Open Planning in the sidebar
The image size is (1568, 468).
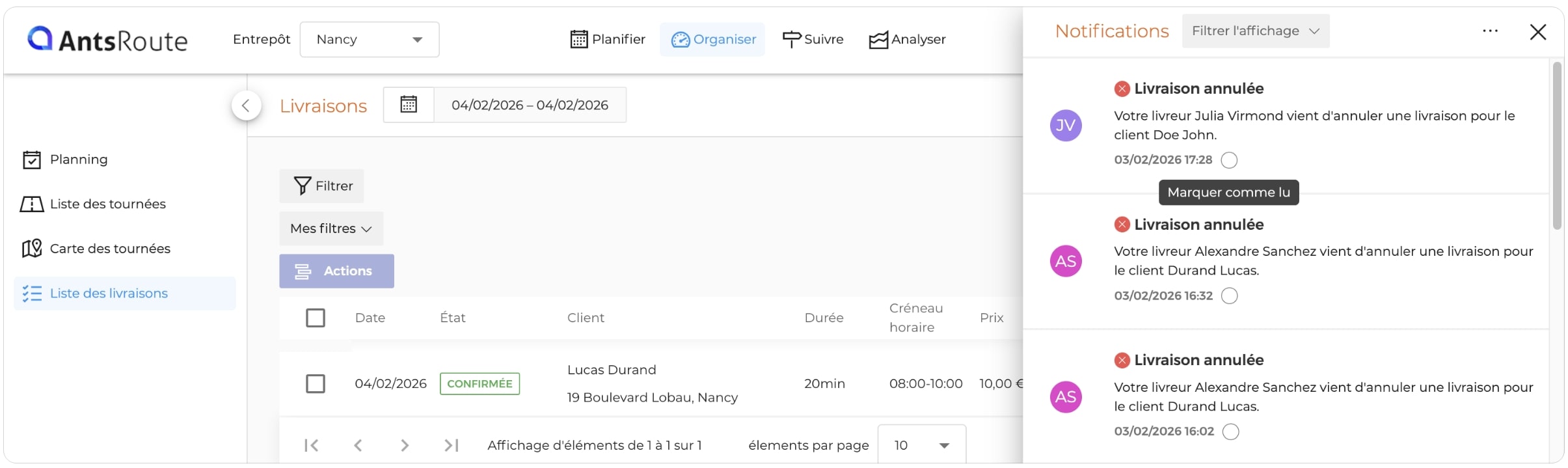click(x=125, y=159)
